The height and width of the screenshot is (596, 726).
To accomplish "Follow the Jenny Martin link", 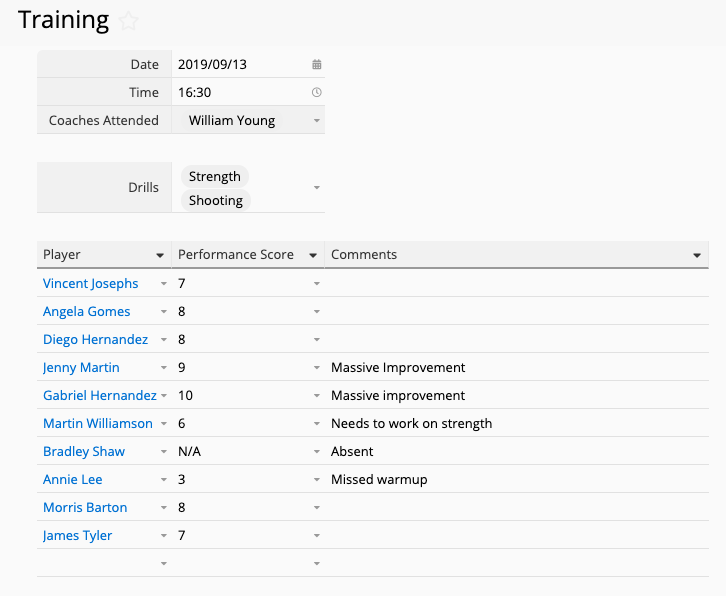I will point(81,368).
